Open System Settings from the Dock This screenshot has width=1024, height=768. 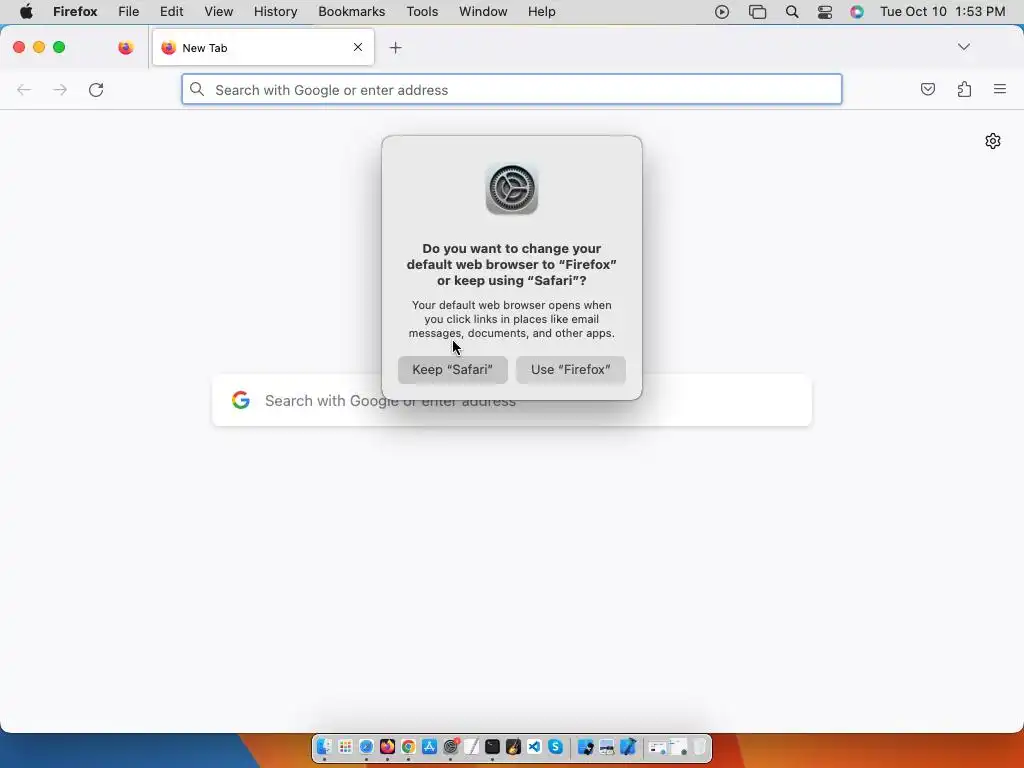pos(451,746)
